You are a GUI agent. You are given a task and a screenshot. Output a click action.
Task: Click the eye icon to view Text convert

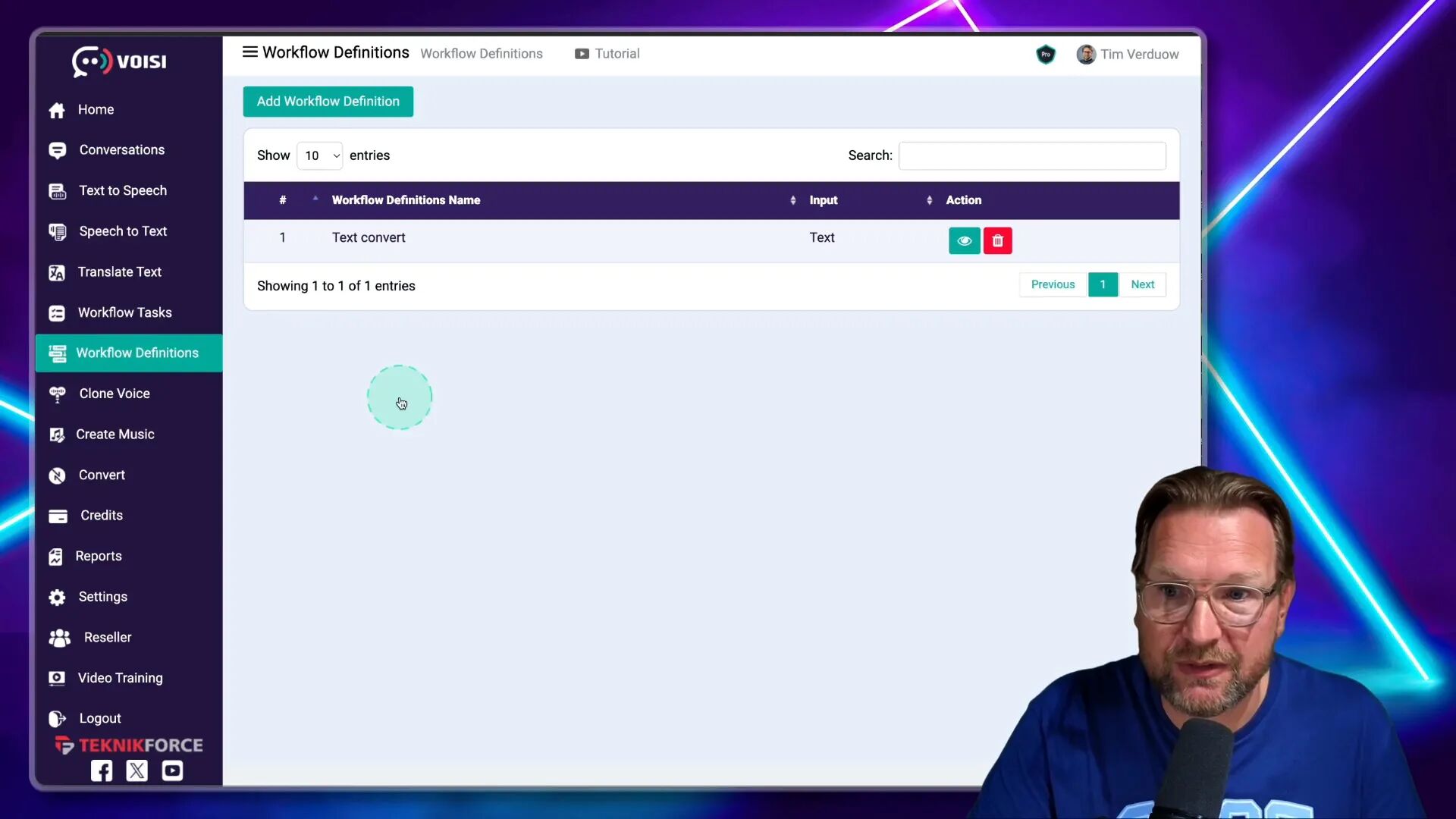click(964, 240)
